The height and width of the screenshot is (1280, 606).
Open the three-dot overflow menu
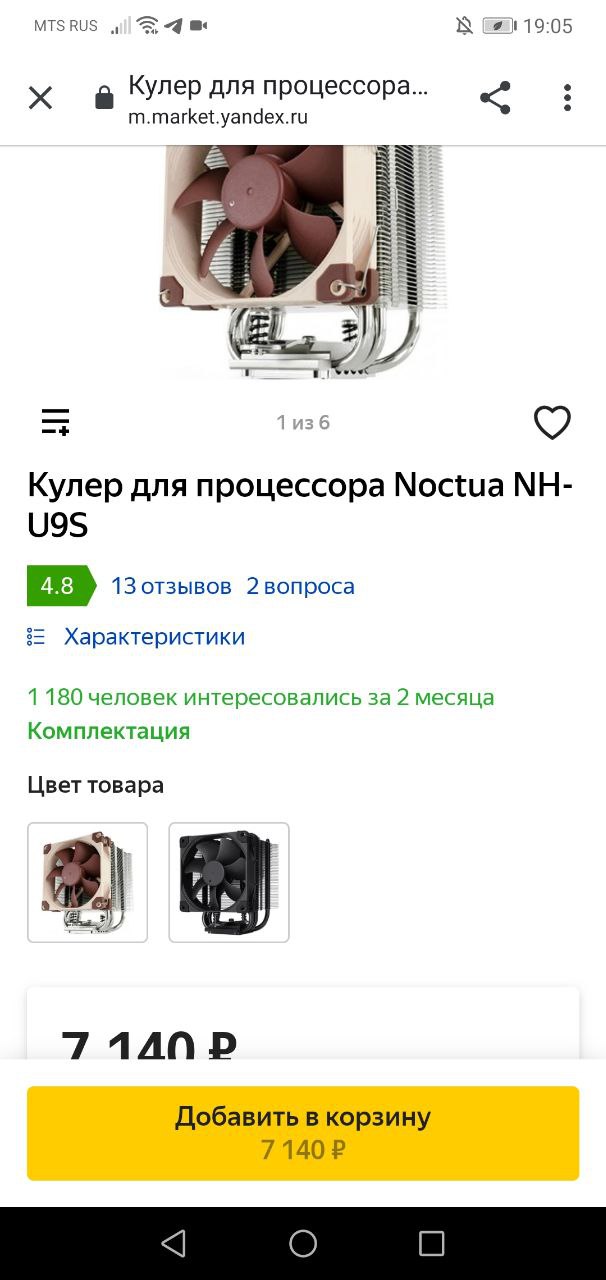(x=567, y=98)
